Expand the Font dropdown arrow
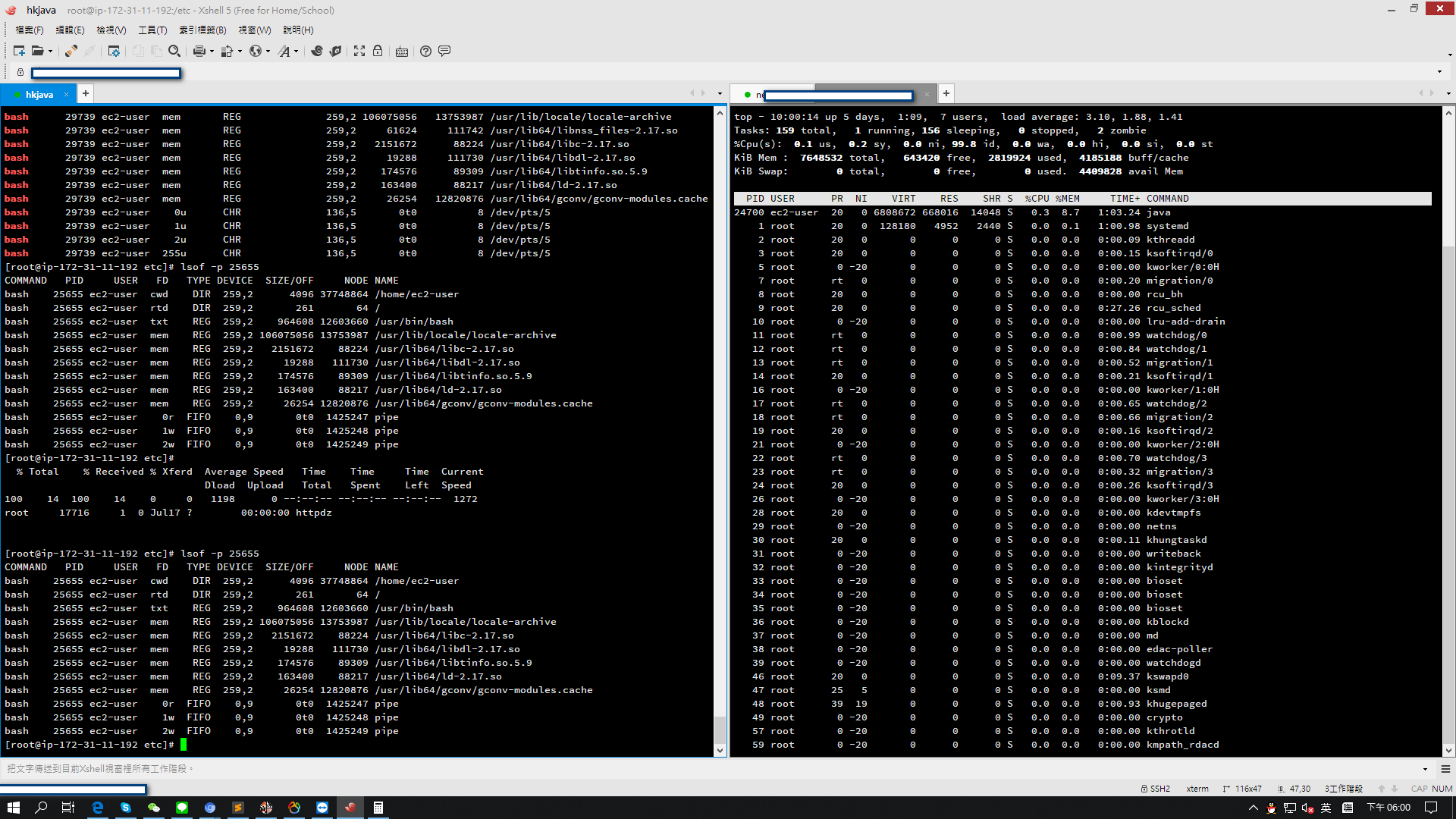Viewport: 1456px width, 819px height. click(x=297, y=51)
